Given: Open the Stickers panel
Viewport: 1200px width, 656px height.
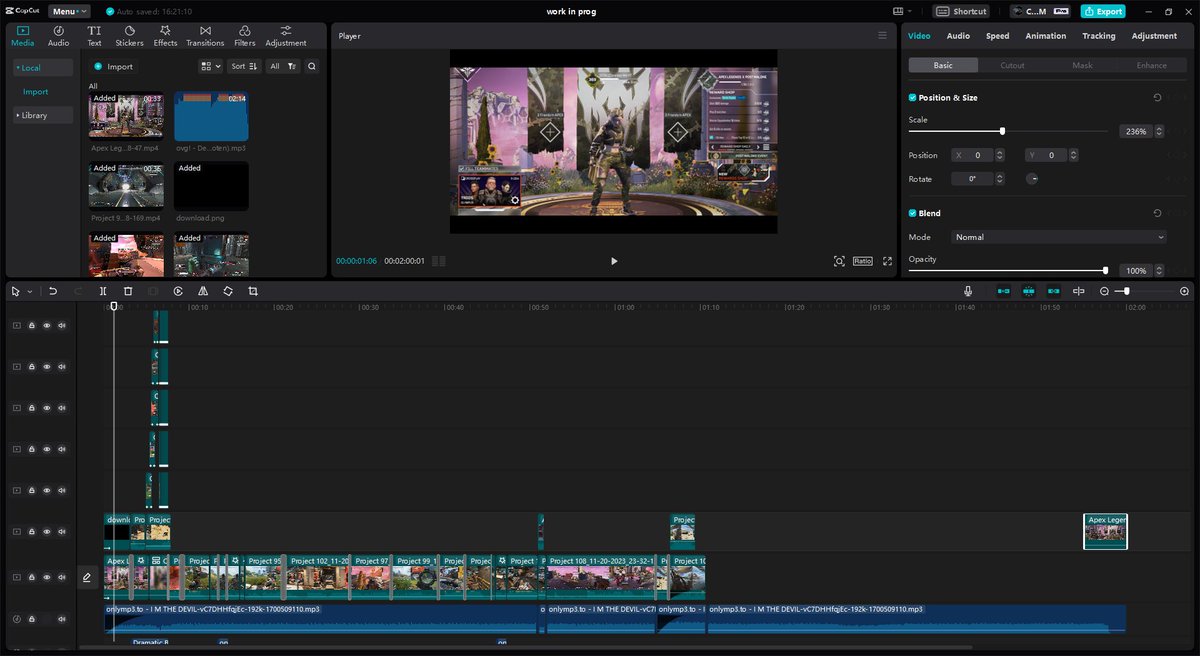Looking at the screenshot, I should [129, 36].
